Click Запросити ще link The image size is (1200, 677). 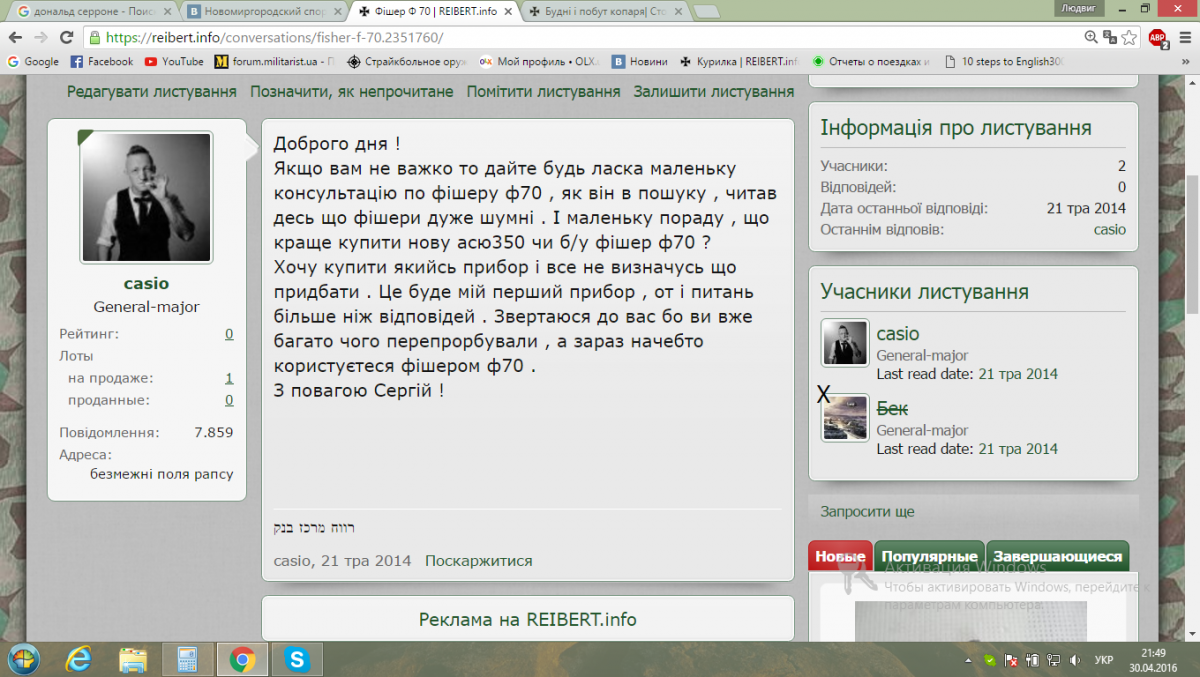click(867, 511)
